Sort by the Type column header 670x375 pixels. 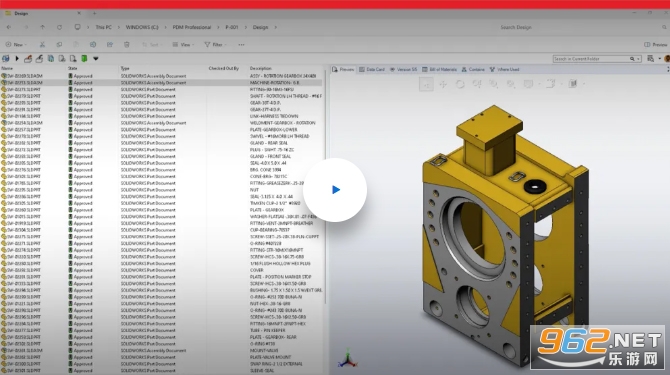point(125,68)
